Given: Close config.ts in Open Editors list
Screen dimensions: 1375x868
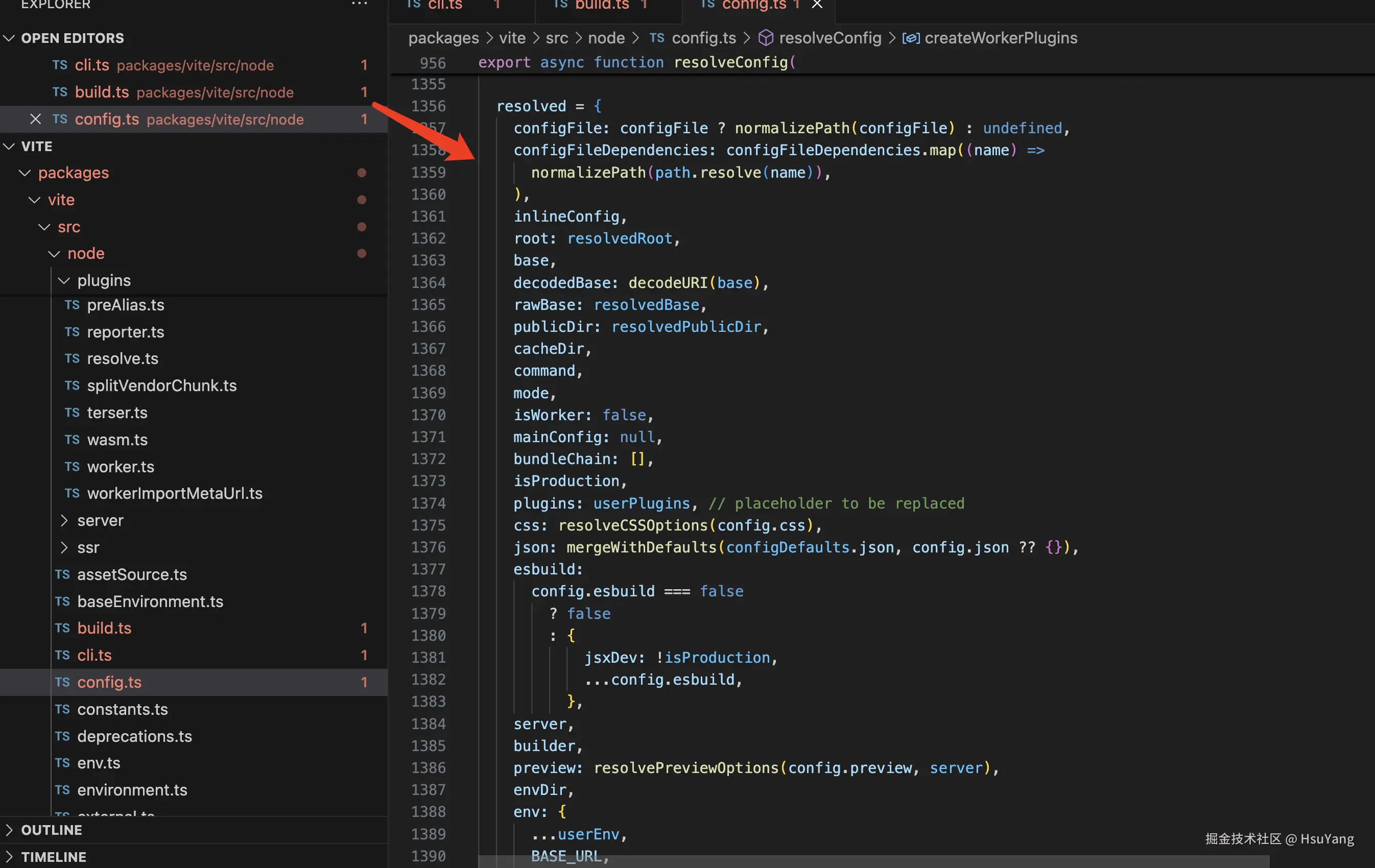Looking at the screenshot, I should point(35,119).
